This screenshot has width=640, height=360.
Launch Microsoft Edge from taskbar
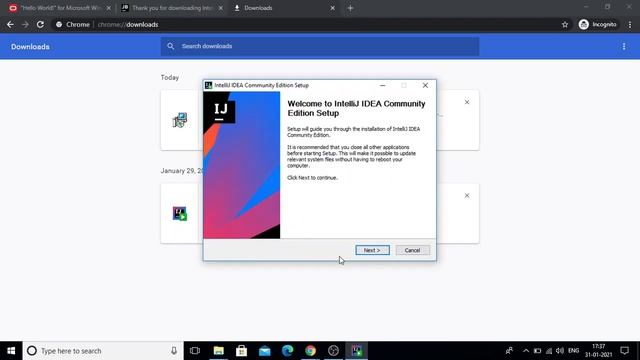[287, 351]
